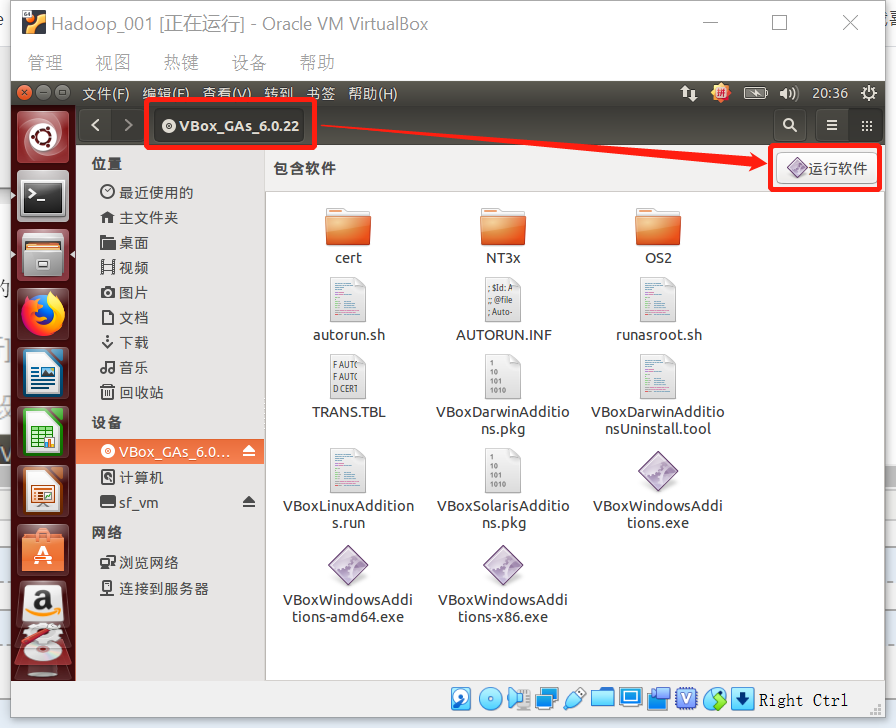The height and width of the screenshot is (728, 896).
Task: Click the clock showing 20:36
Action: coord(830,93)
